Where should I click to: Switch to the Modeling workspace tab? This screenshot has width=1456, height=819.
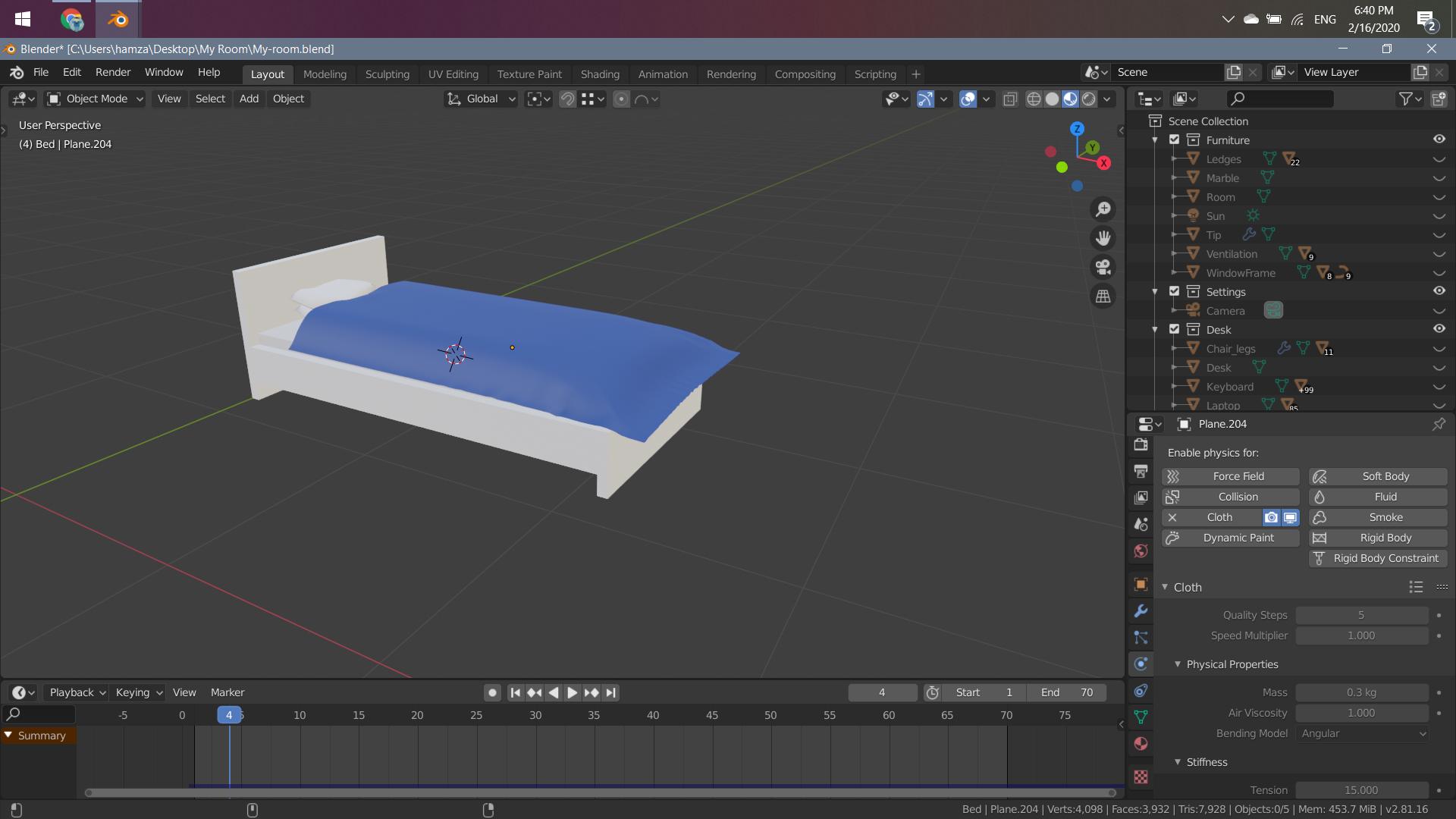(x=325, y=74)
